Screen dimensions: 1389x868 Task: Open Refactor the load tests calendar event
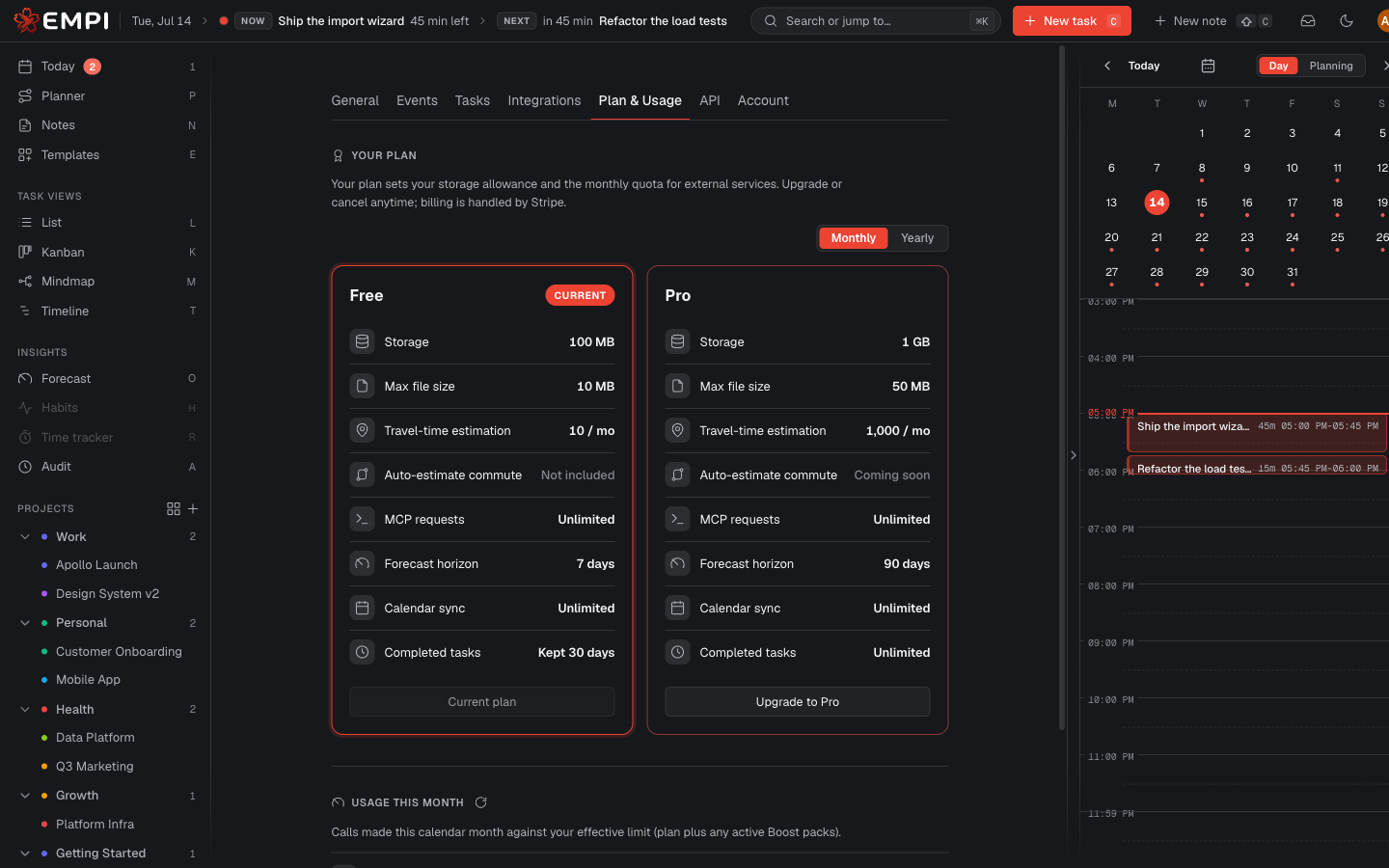click(1258, 466)
